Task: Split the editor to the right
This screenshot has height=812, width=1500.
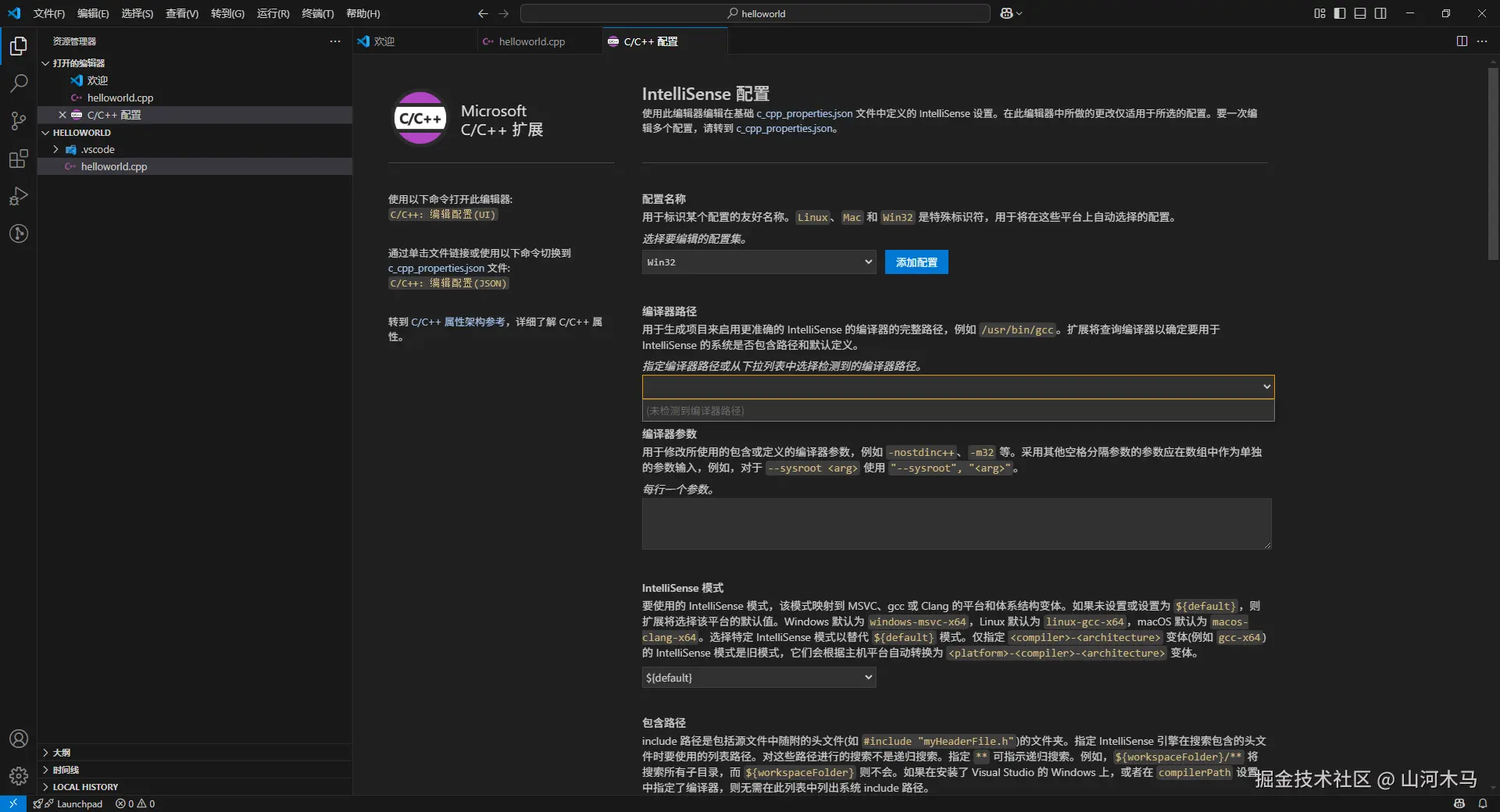Action: [1462, 41]
